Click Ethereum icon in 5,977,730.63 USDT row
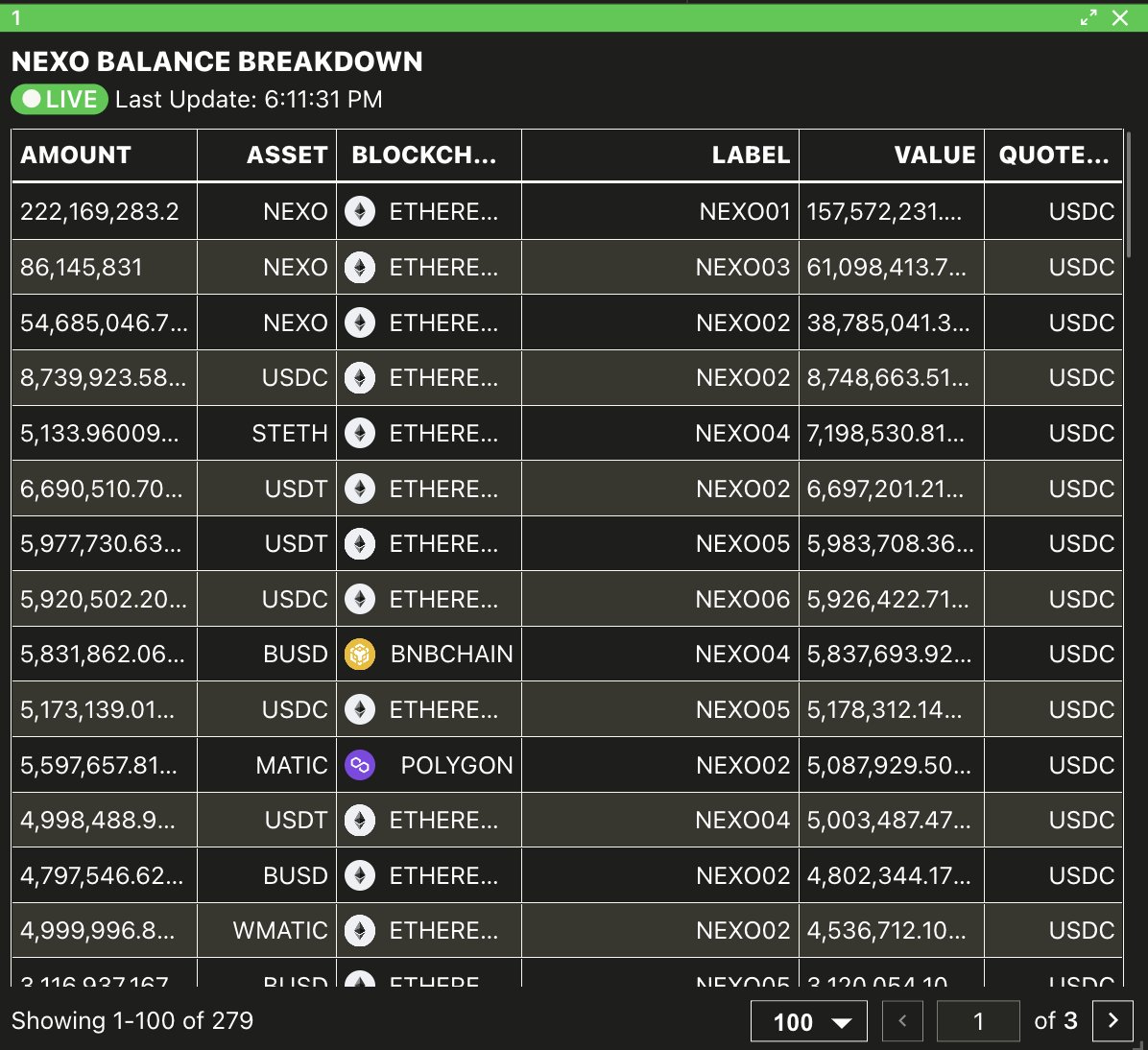The height and width of the screenshot is (1050, 1148). (x=360, y=543)
